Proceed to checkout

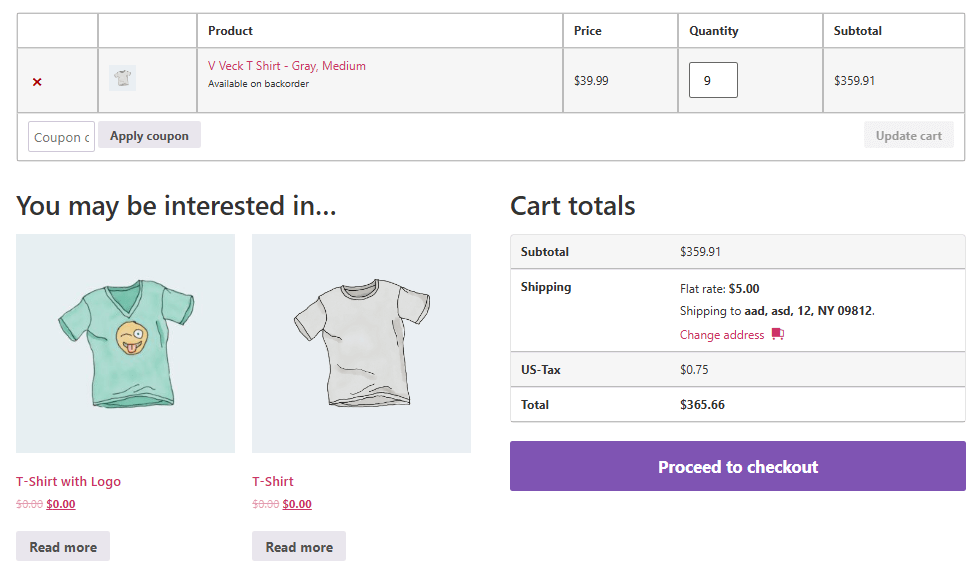pos(737,467)
